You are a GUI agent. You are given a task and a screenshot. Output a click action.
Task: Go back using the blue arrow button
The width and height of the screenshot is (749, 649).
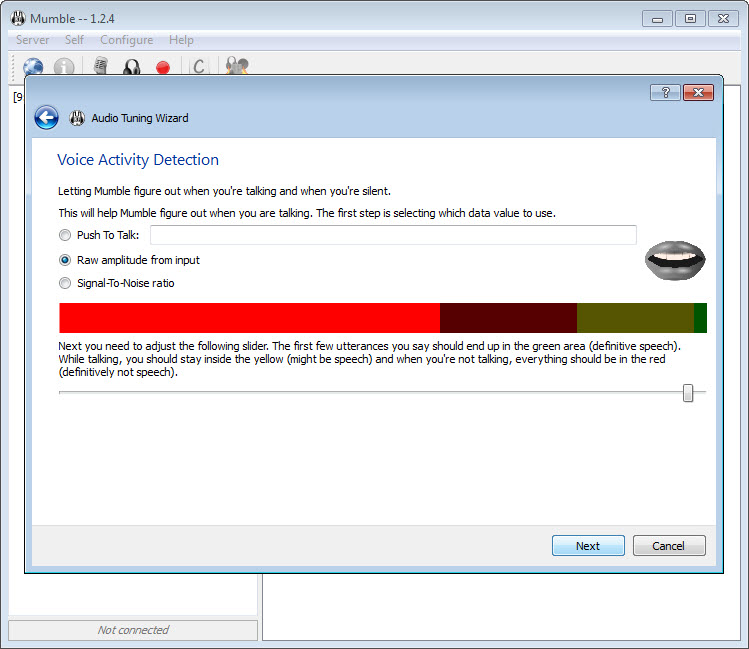point(46,118)
